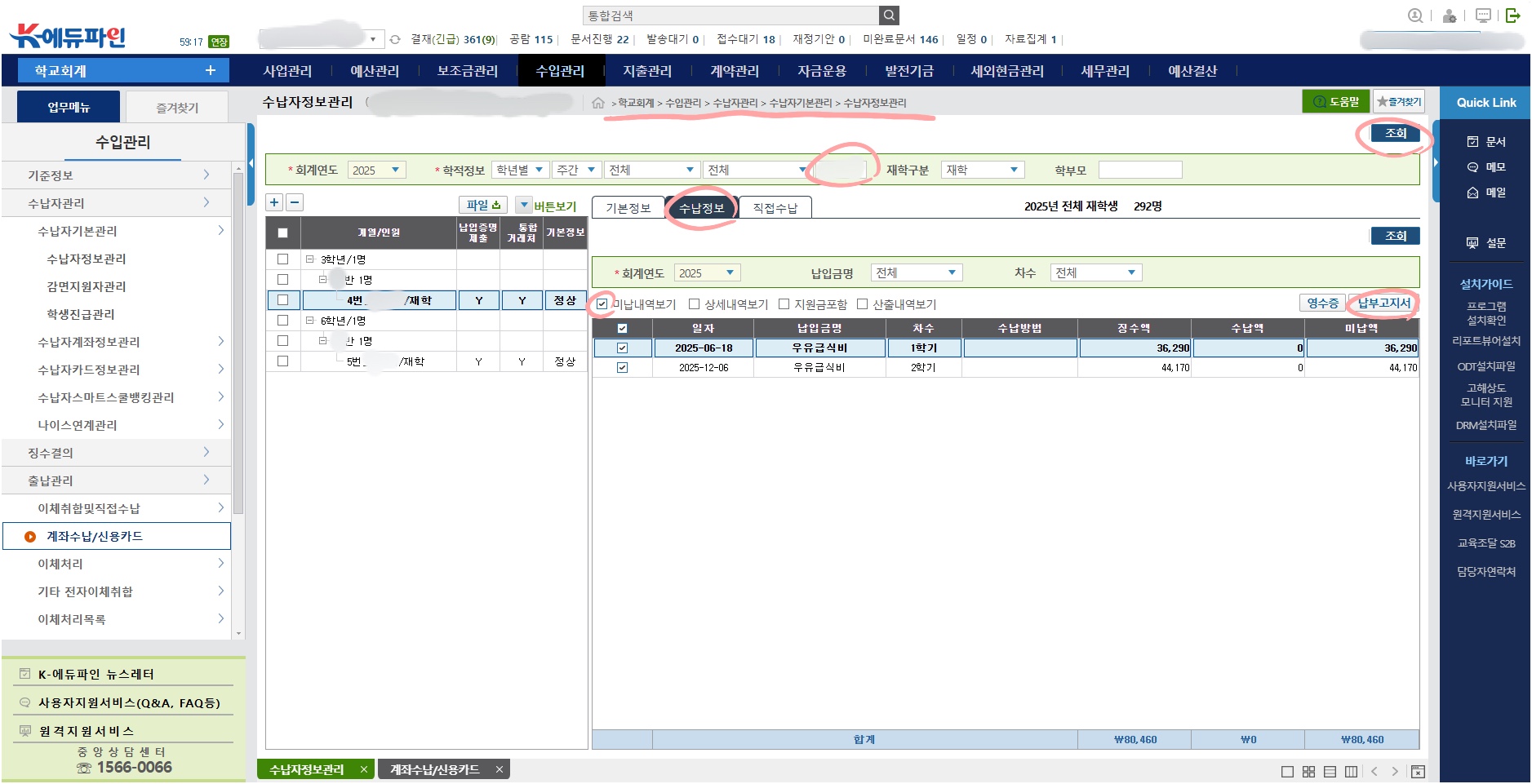Close the 수납자정보관리 bottom tab
The width and height of the screenshot is (1532, 784).
coord(364,769)
